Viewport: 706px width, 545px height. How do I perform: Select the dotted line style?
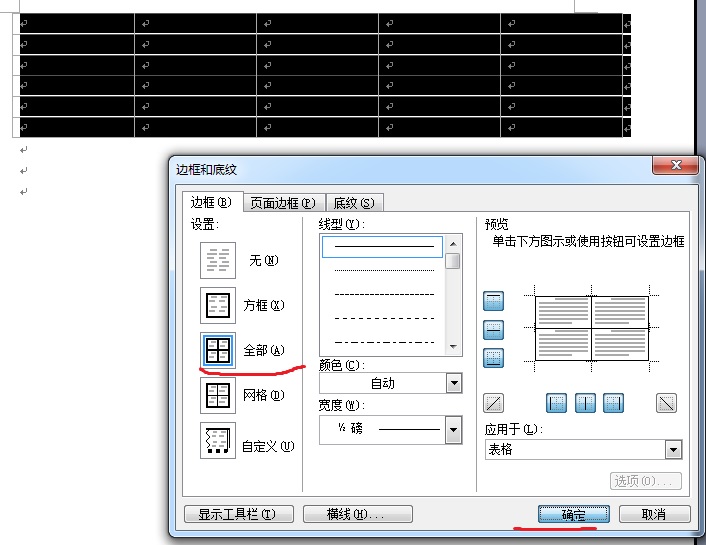[x=384, y=270]
